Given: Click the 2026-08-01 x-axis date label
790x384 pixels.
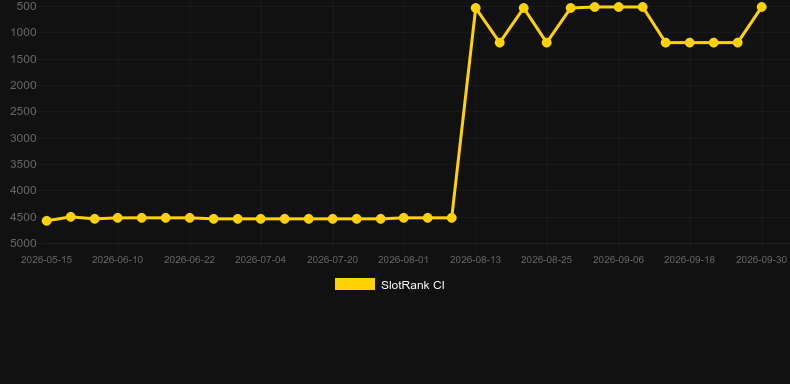Looking at the screenshot, I should point(404,260).
